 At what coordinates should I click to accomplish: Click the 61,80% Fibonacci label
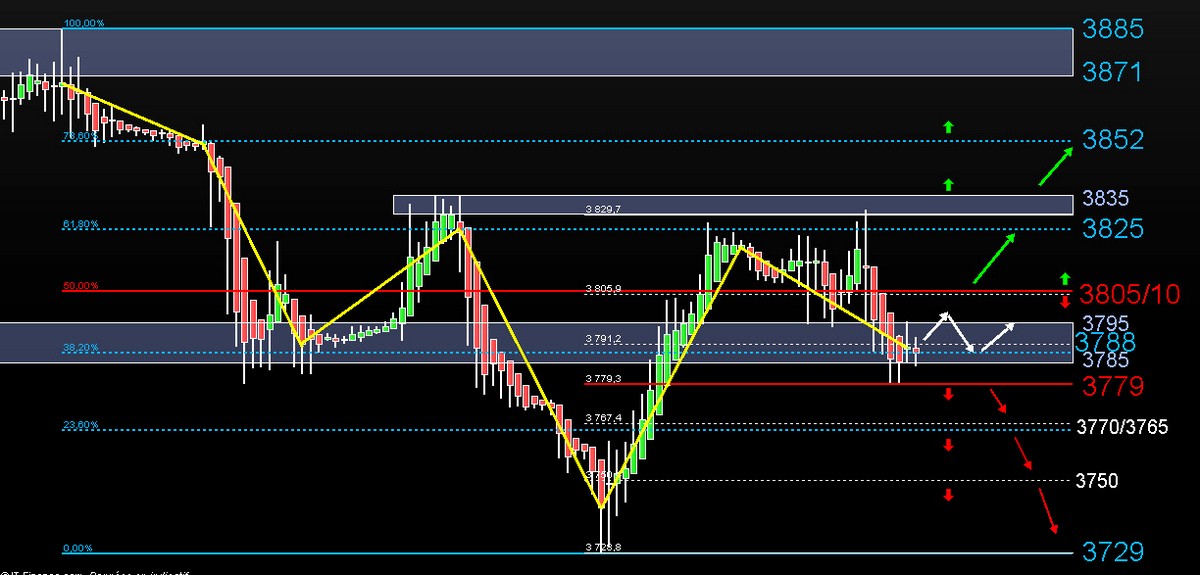pyautogui.click(x=81, y=224)
